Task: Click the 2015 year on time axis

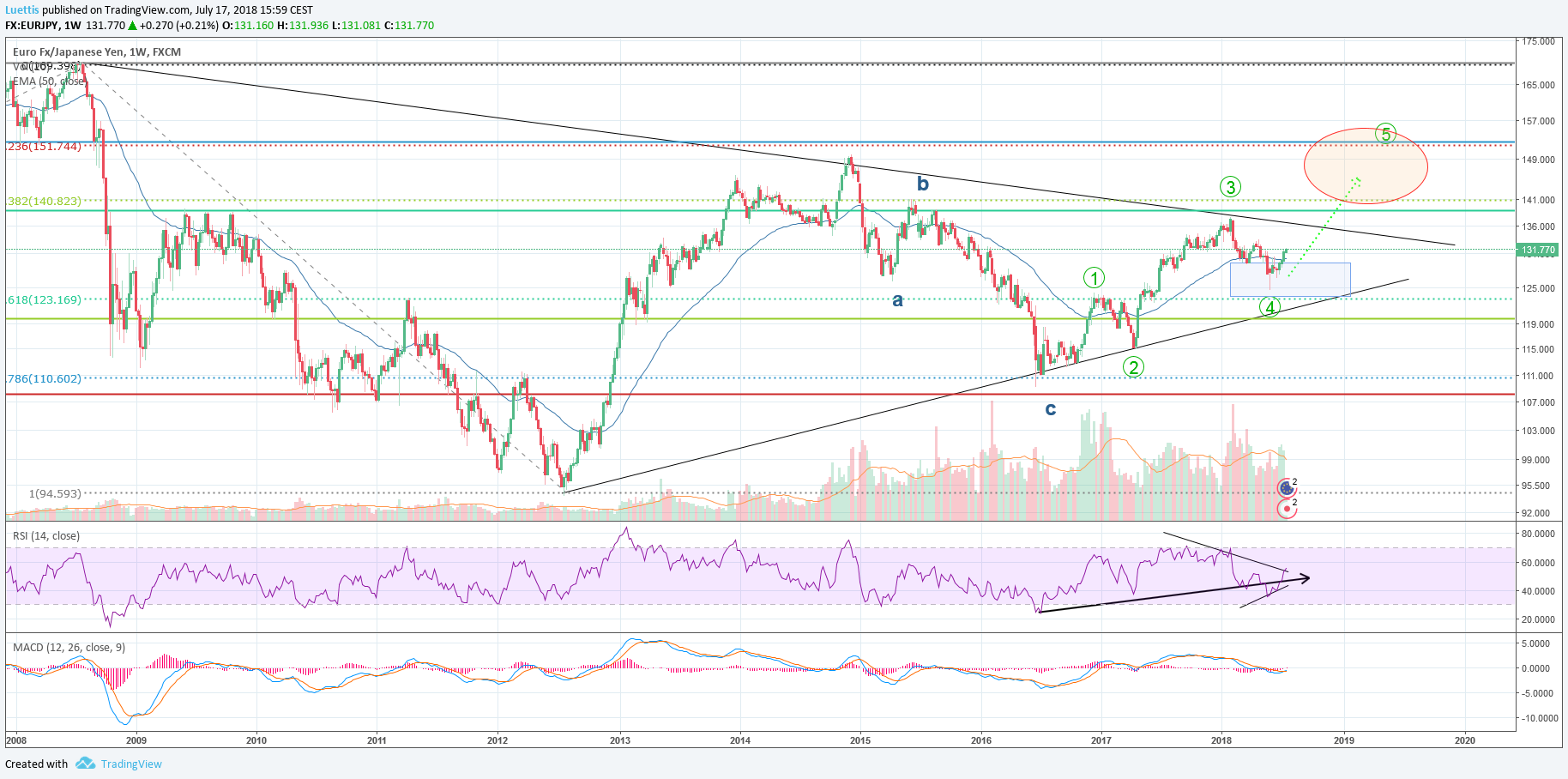Action: click(x=859, y=740)
